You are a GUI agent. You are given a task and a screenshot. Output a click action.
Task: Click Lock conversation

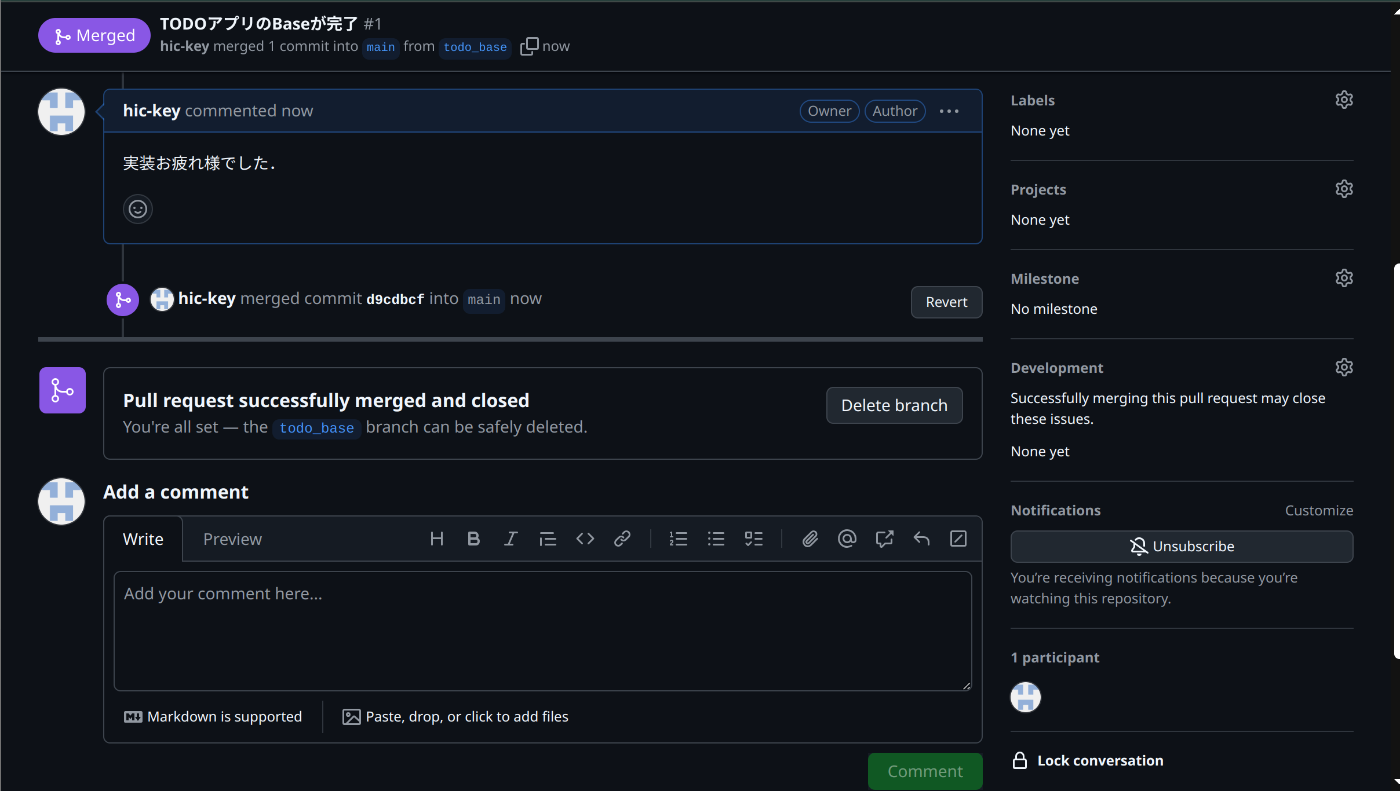[1088, 760]
